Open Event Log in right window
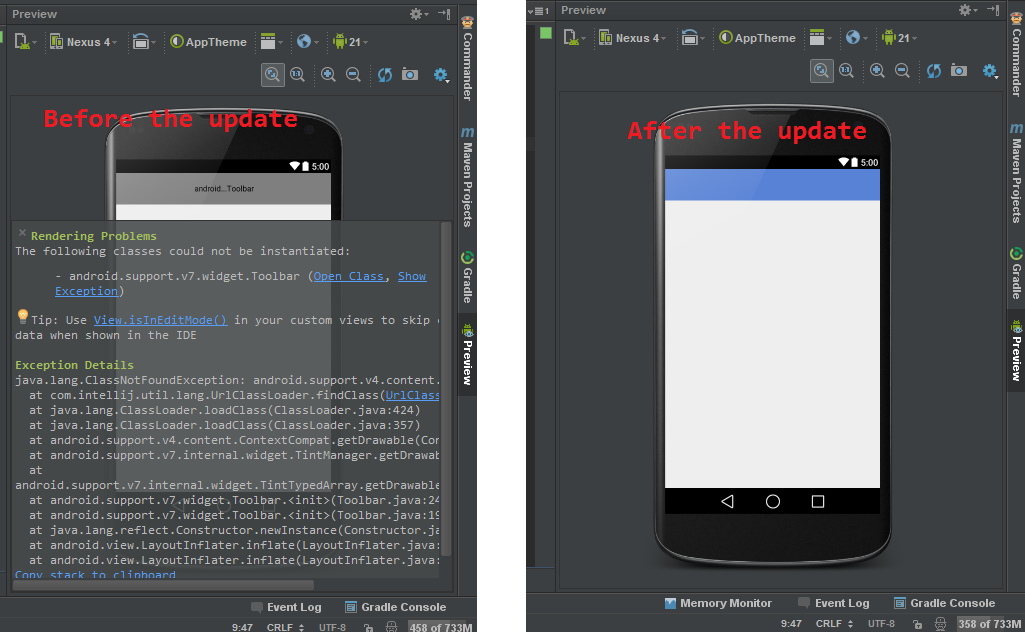The height and width of the screenshot is (632, 1025). (834, 603)
